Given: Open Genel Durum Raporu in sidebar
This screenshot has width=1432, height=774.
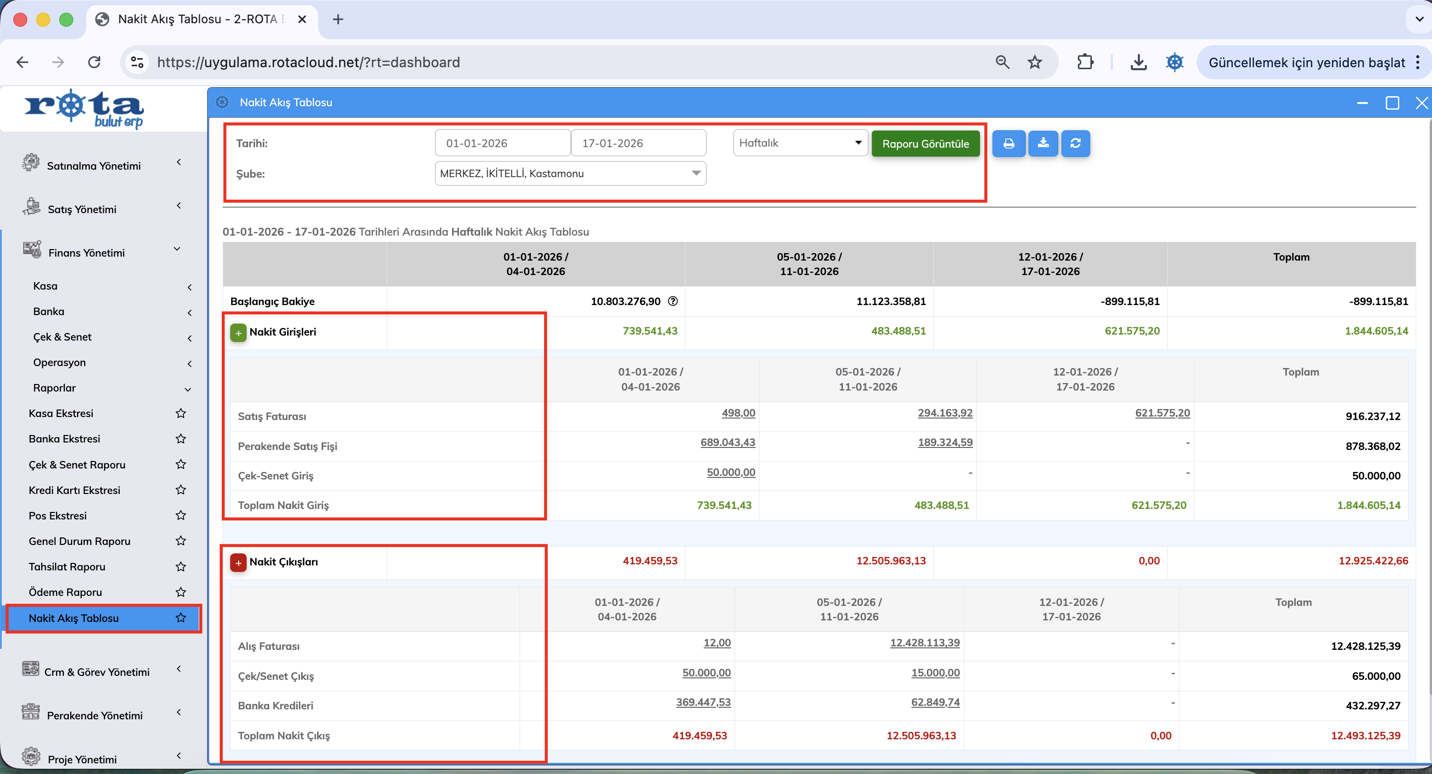Looking at the screenshot, I should pyautogui.click(x=80, y=541).
